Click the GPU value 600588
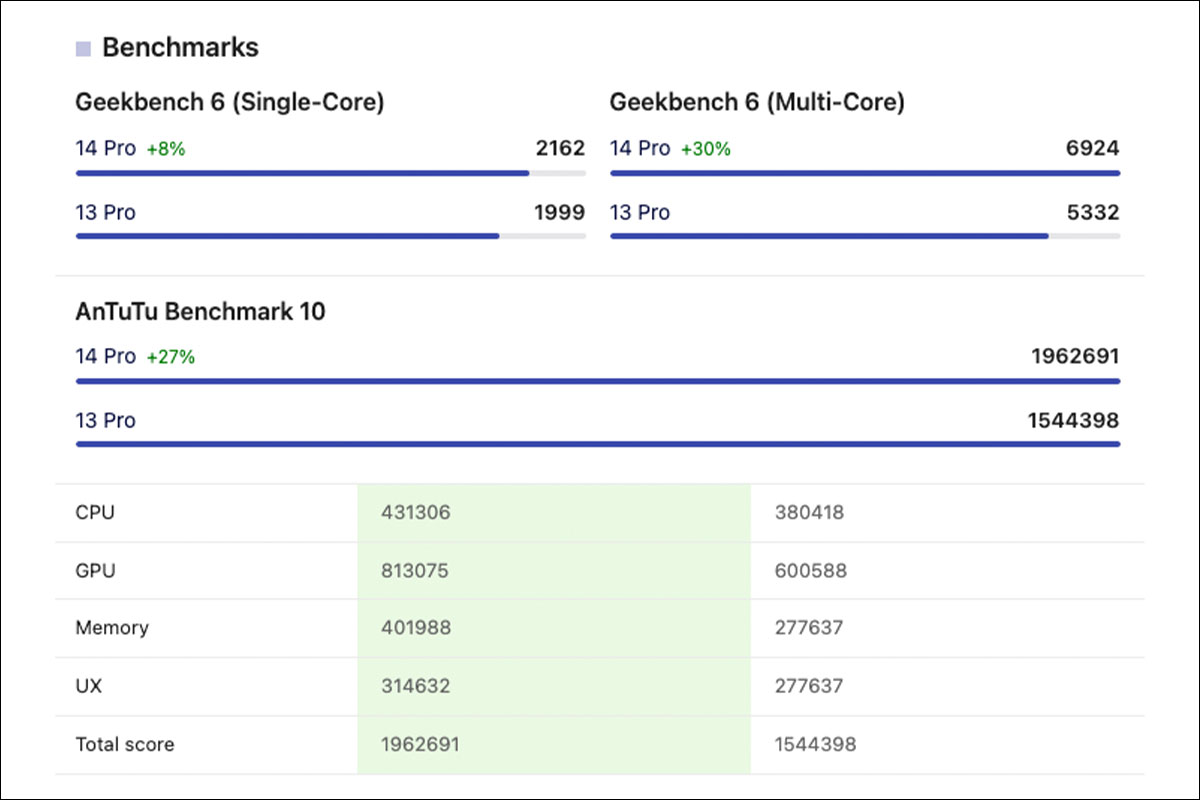This screenshot has height=800, width=1200. [x=811, y=571]
